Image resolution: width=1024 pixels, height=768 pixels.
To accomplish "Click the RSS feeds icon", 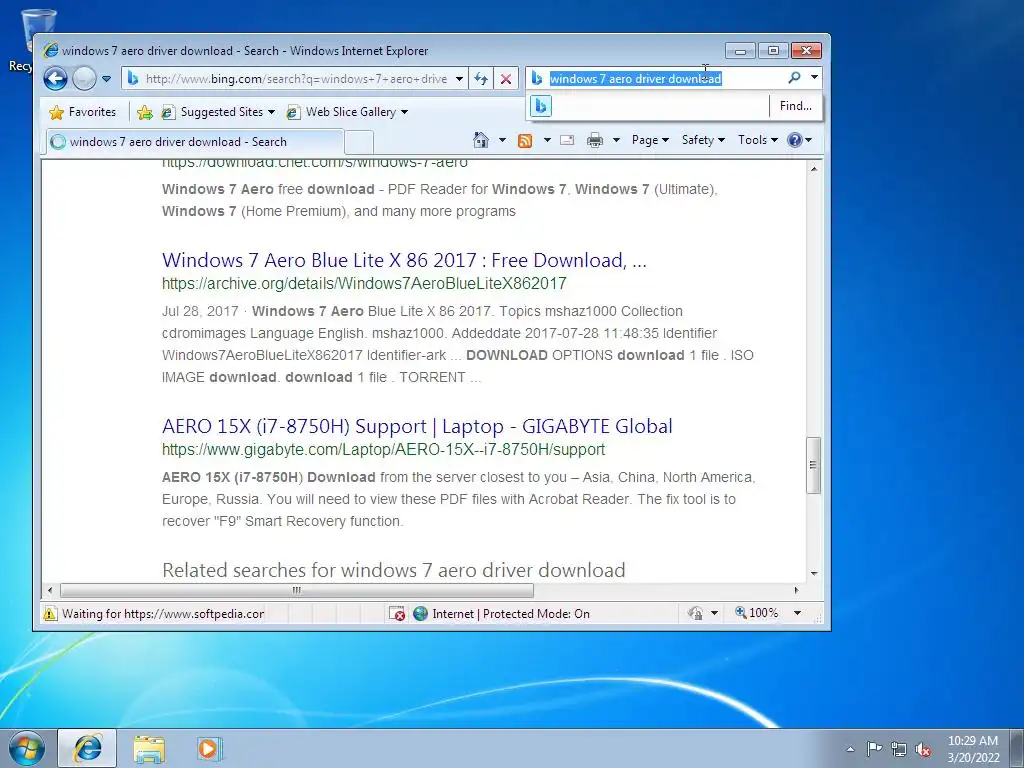I will click(525, 140).
